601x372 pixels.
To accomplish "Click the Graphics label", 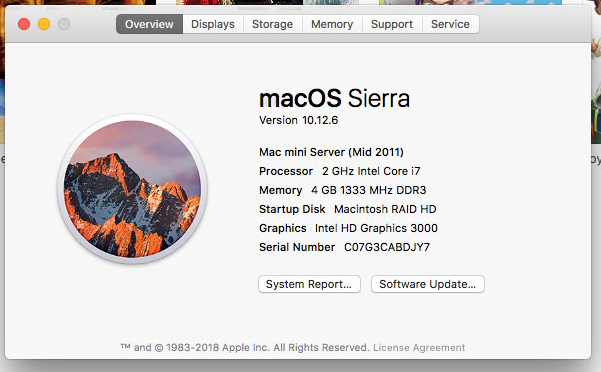I will (x=283, y=228).
